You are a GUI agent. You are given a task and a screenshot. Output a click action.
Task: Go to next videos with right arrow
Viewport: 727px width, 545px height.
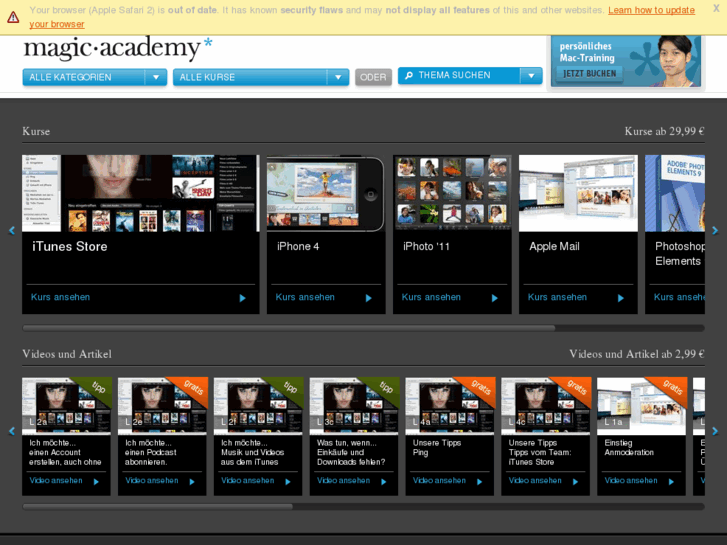(715, 431)
